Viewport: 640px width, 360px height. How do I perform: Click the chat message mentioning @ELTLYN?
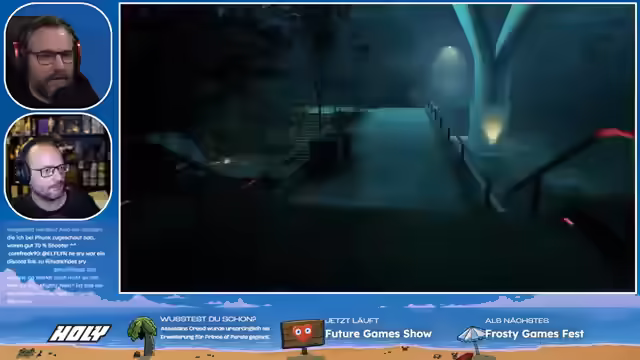pyautogui.click(x=56, y=258)
